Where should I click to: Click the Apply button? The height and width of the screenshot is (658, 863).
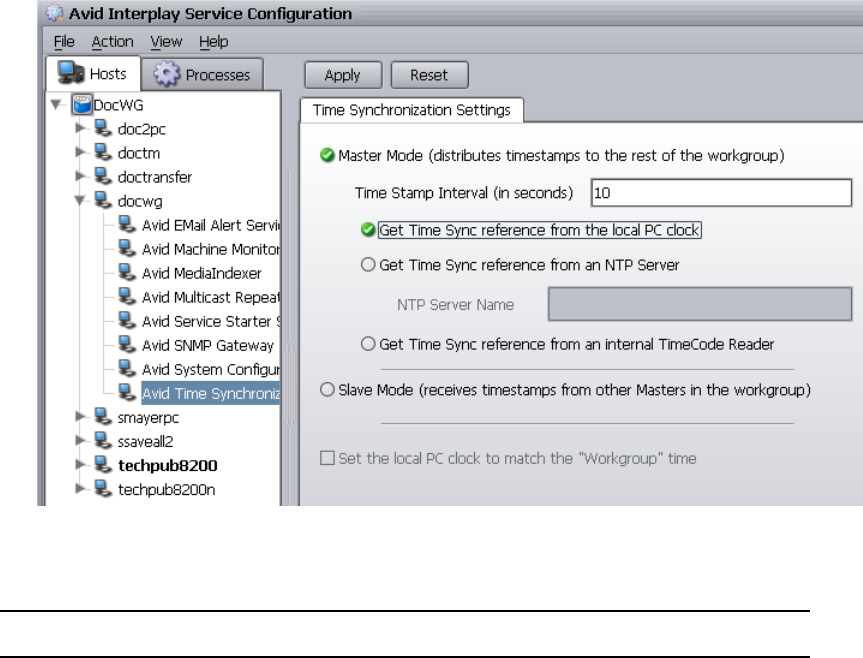coord(343,75)
